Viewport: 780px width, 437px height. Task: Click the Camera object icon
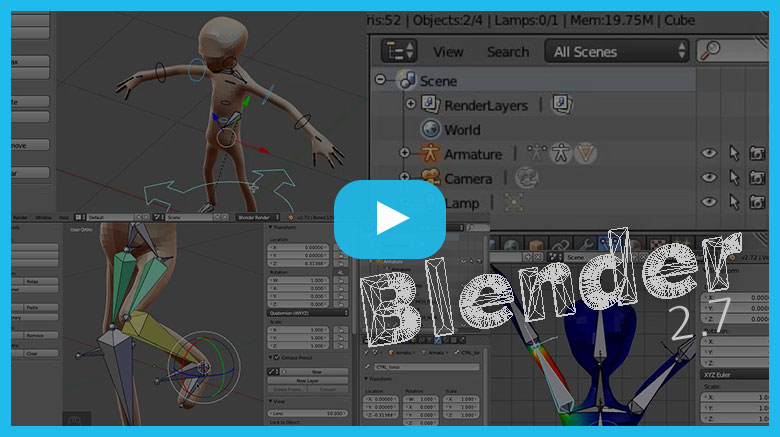coord(430,178)
